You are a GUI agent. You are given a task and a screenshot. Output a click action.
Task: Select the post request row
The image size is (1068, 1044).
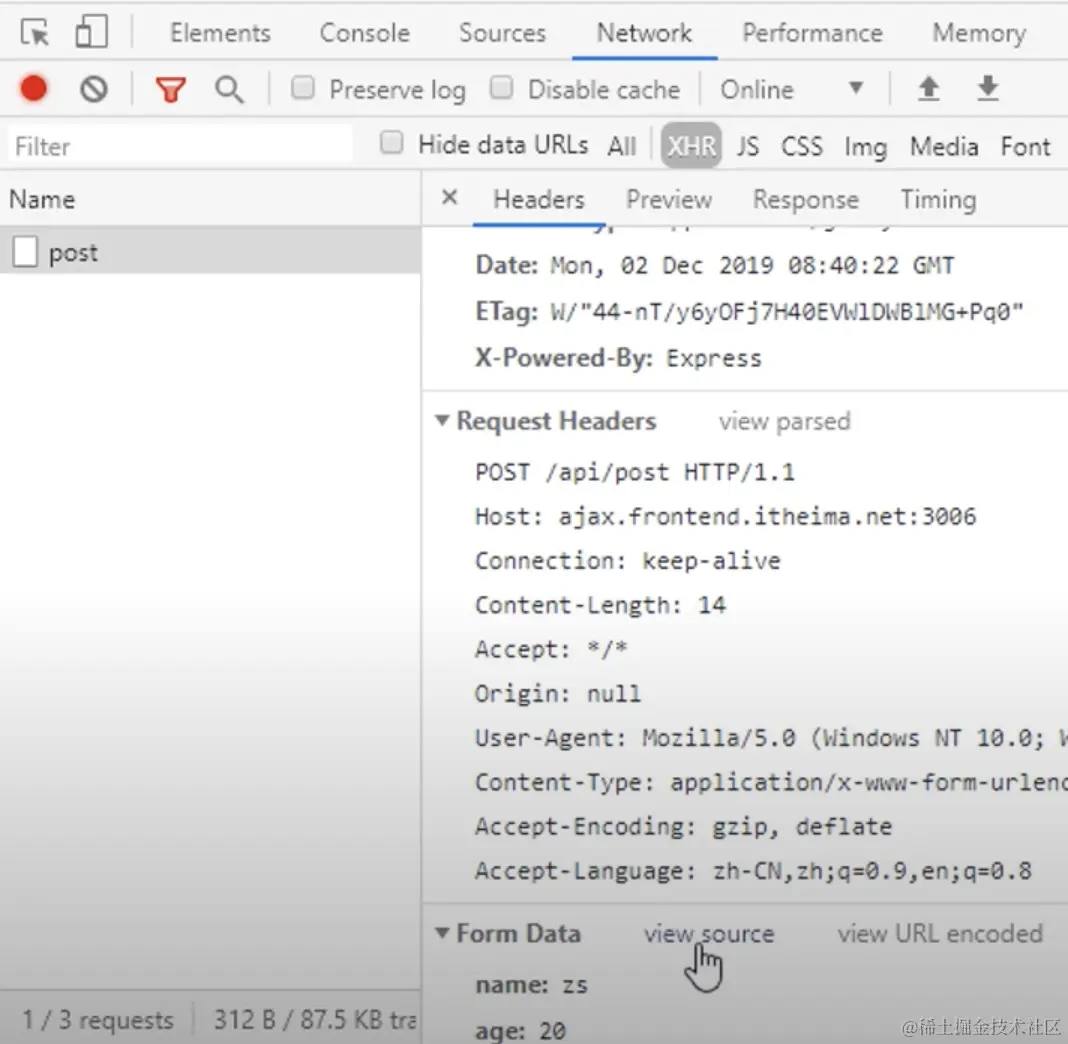pyautogui.click(x=210, y=251)
